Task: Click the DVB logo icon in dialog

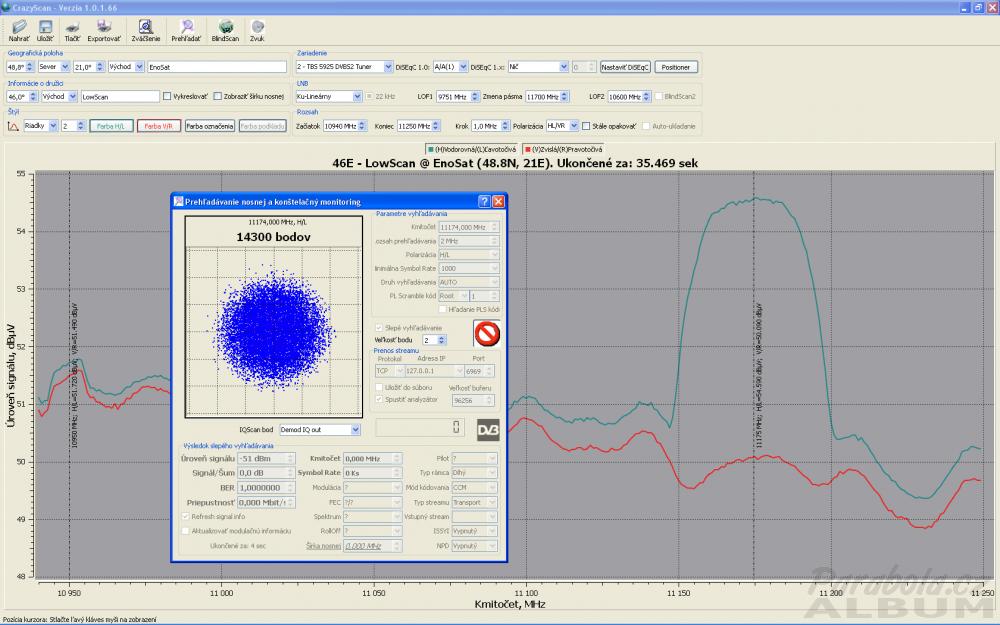Action: click(x=488, y=429)
